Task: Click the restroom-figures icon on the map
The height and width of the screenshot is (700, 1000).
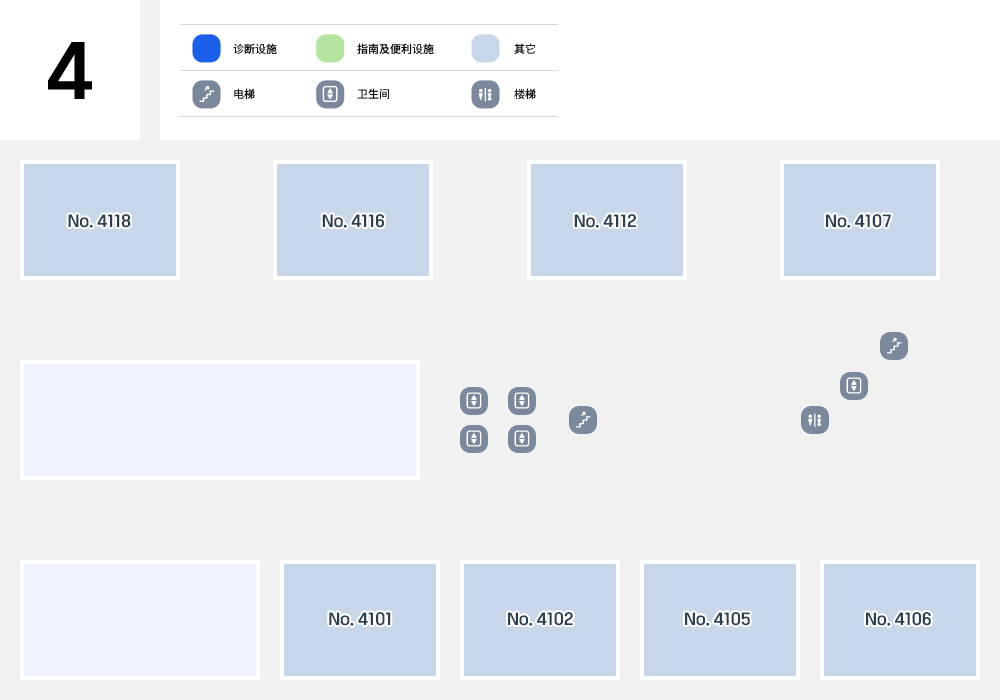Action: [815, 420]
